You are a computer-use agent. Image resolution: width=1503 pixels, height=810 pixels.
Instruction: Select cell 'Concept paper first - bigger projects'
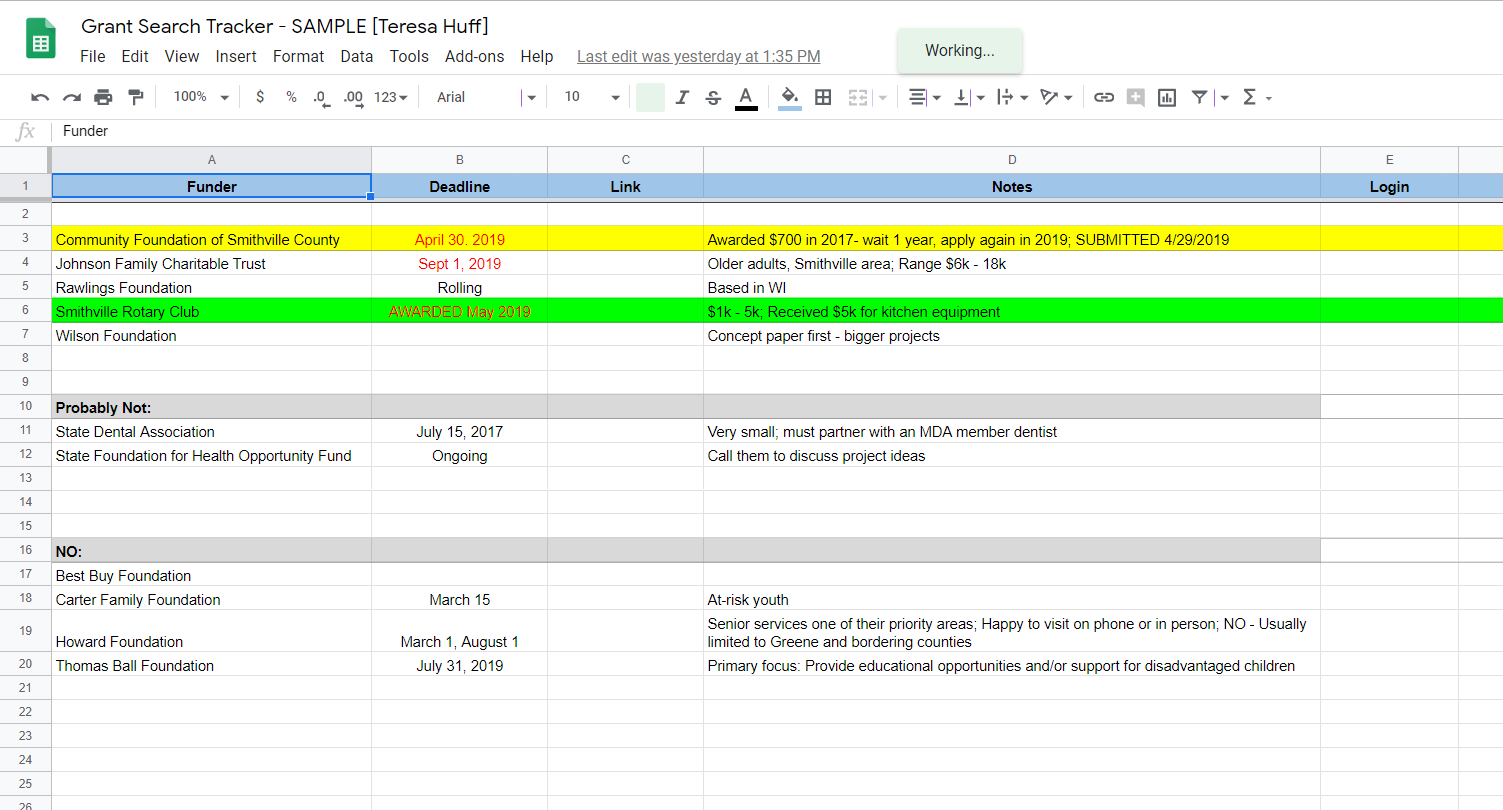tap(1012, 335)
